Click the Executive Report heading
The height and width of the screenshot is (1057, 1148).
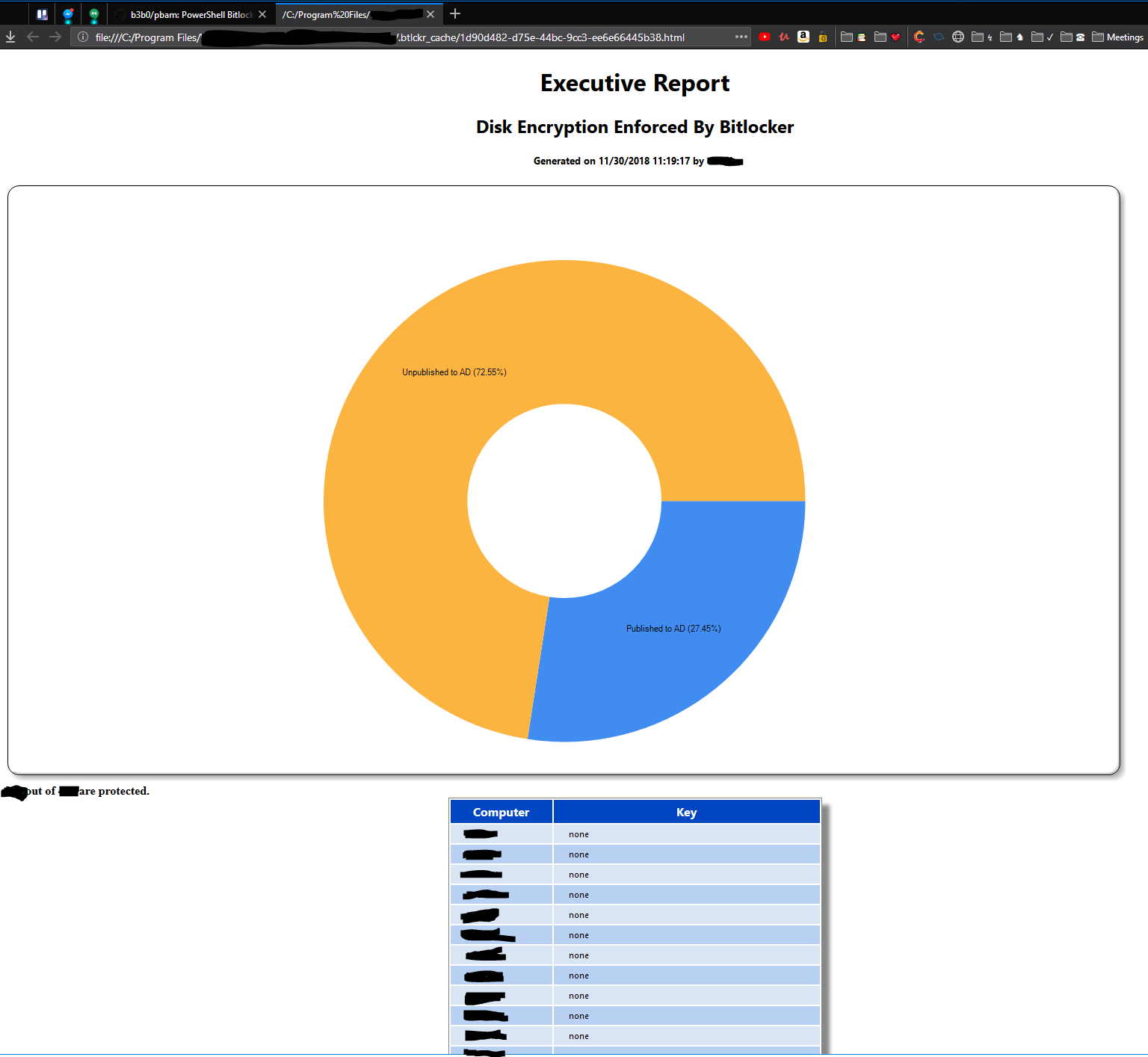635,83
